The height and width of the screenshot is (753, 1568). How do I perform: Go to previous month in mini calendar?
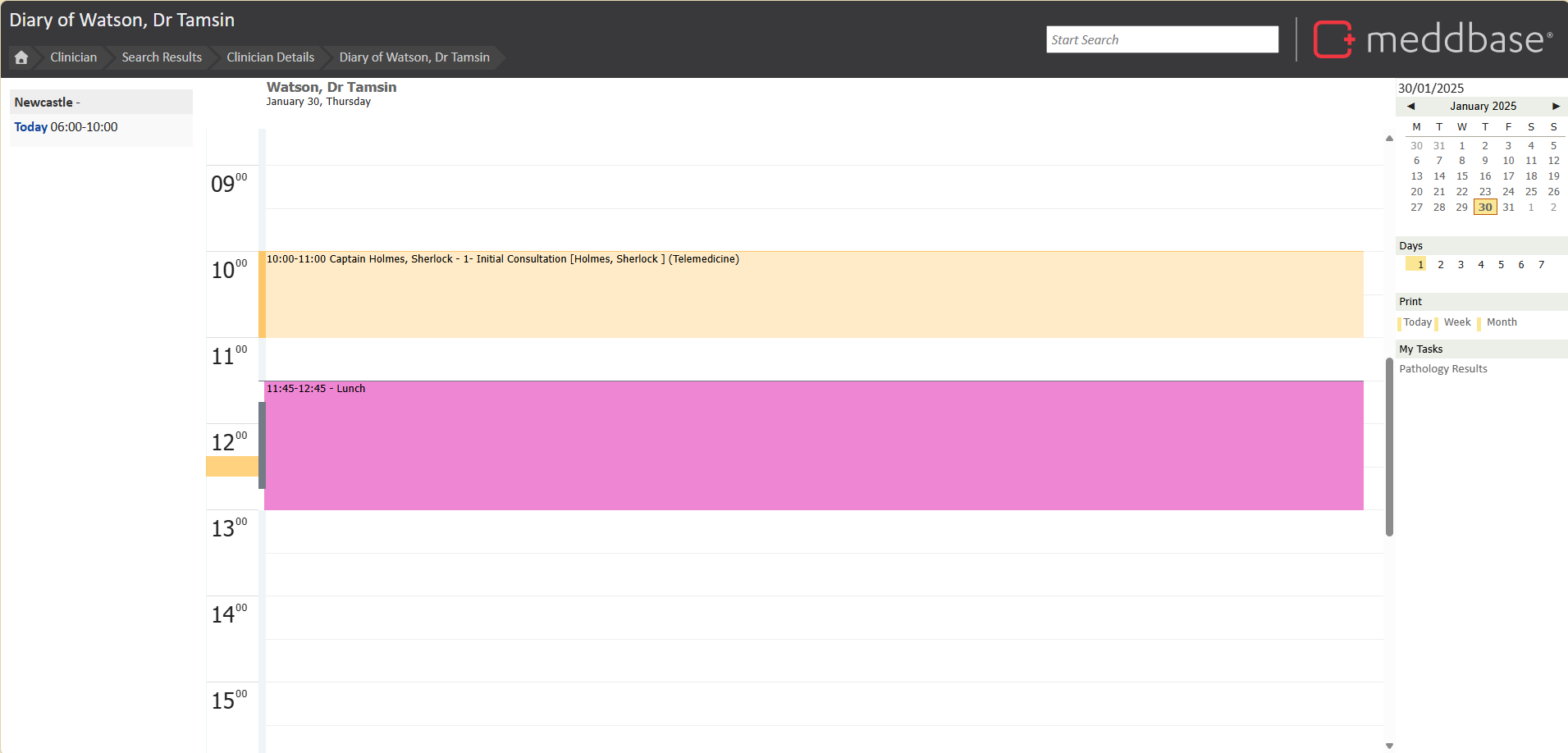1410,107
